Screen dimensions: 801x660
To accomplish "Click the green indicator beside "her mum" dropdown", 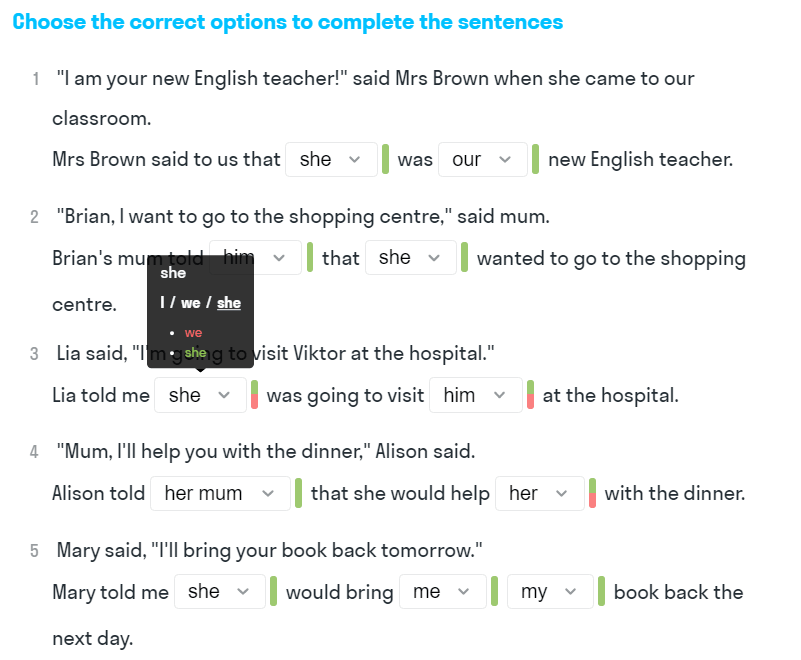I will pyautogui.click(x=298, y=493).
